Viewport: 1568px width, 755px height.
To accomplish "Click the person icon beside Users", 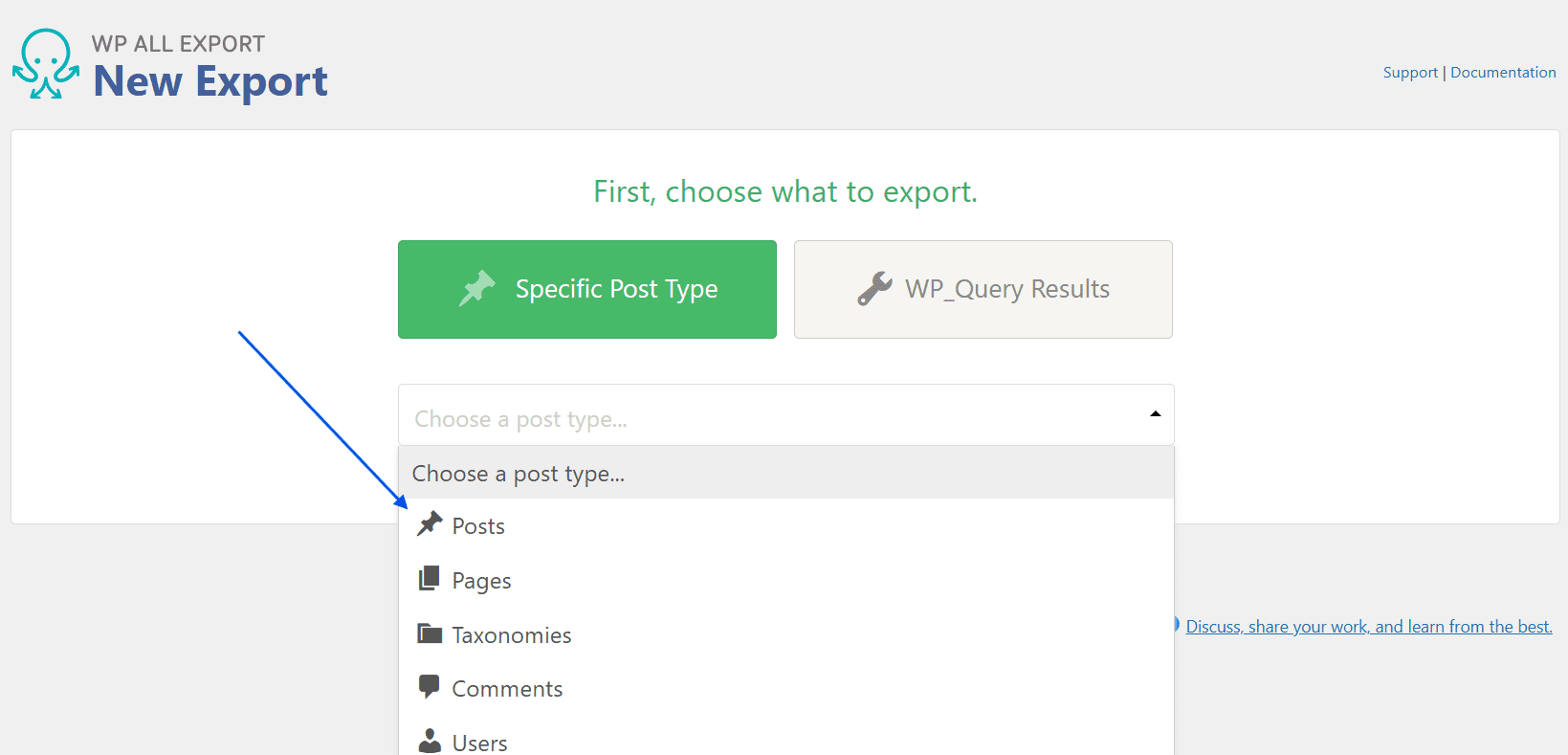I will (x=430, y=742).
